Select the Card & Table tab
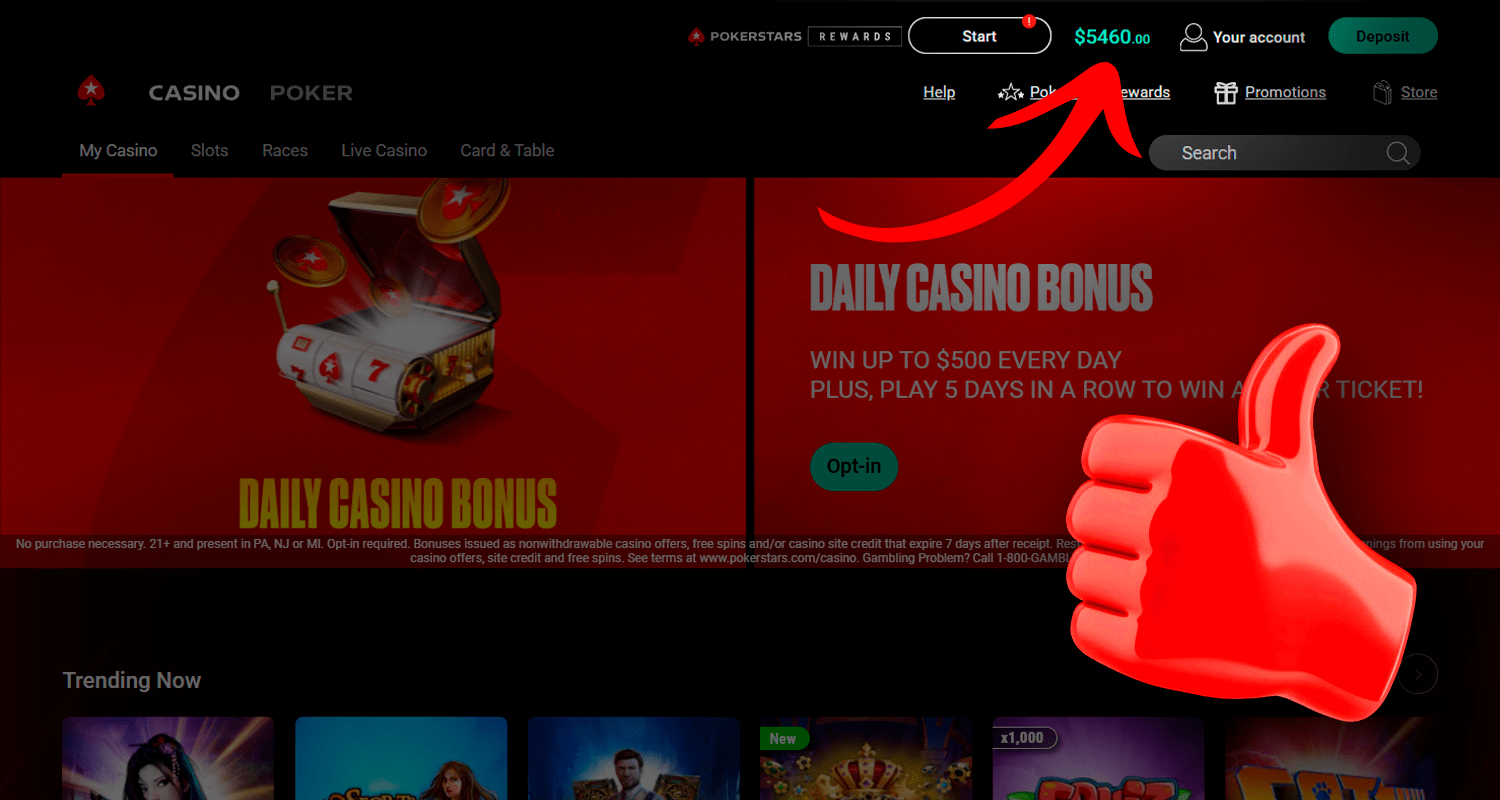This screenshot has height=800, width=1500. [507, 150]
